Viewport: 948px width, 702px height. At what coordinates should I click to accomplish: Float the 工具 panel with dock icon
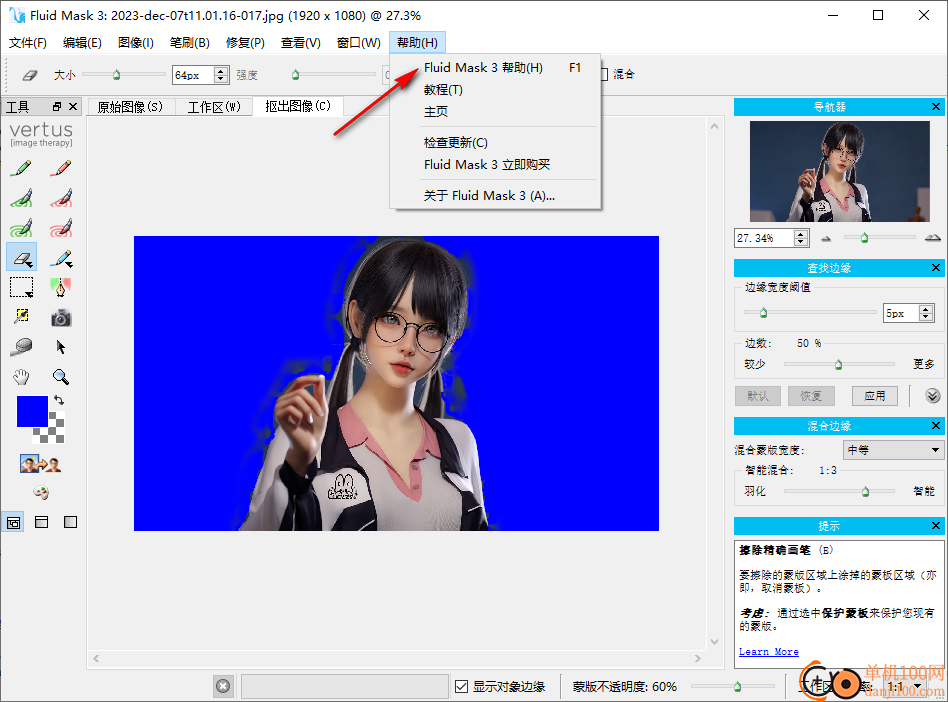tap(57, 106)
